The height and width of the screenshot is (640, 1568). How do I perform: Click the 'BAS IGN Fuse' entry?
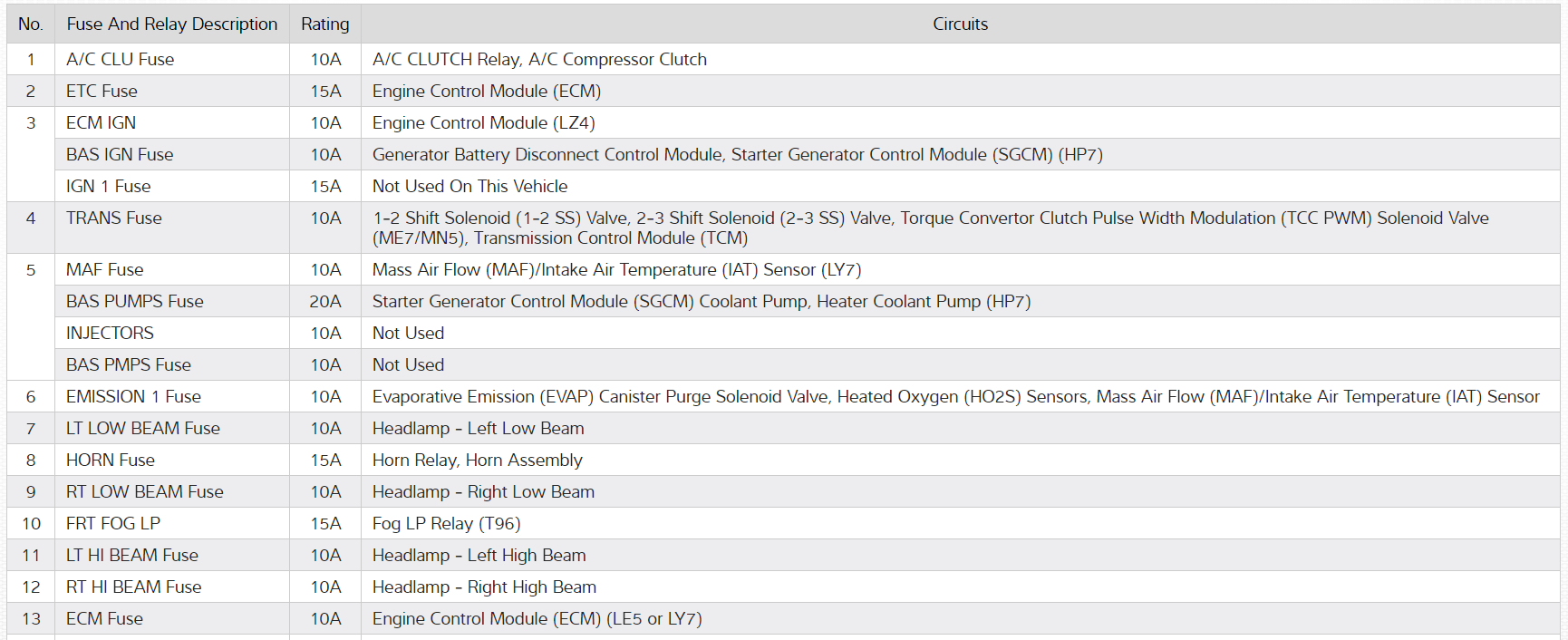[x=120, y=155]
